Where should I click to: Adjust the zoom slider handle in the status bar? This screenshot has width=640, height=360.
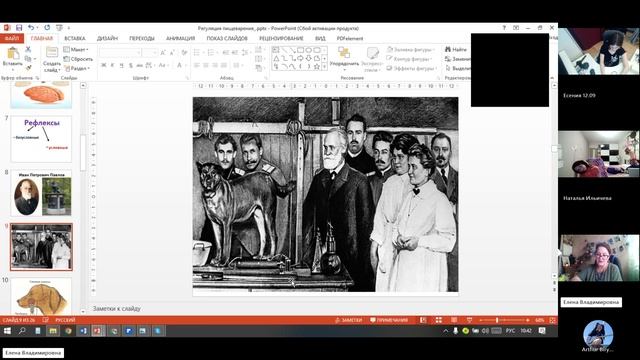point(497,320)
